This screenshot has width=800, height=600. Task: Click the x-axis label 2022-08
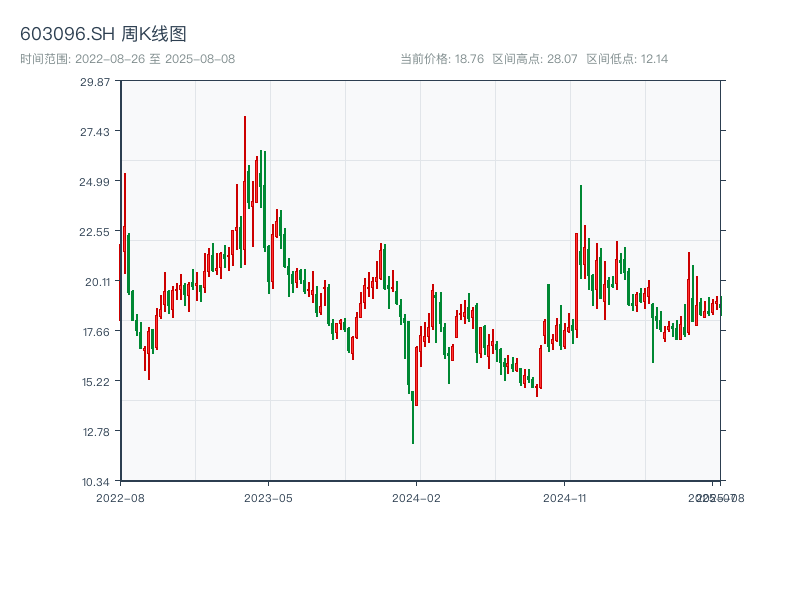pos(120,498)
